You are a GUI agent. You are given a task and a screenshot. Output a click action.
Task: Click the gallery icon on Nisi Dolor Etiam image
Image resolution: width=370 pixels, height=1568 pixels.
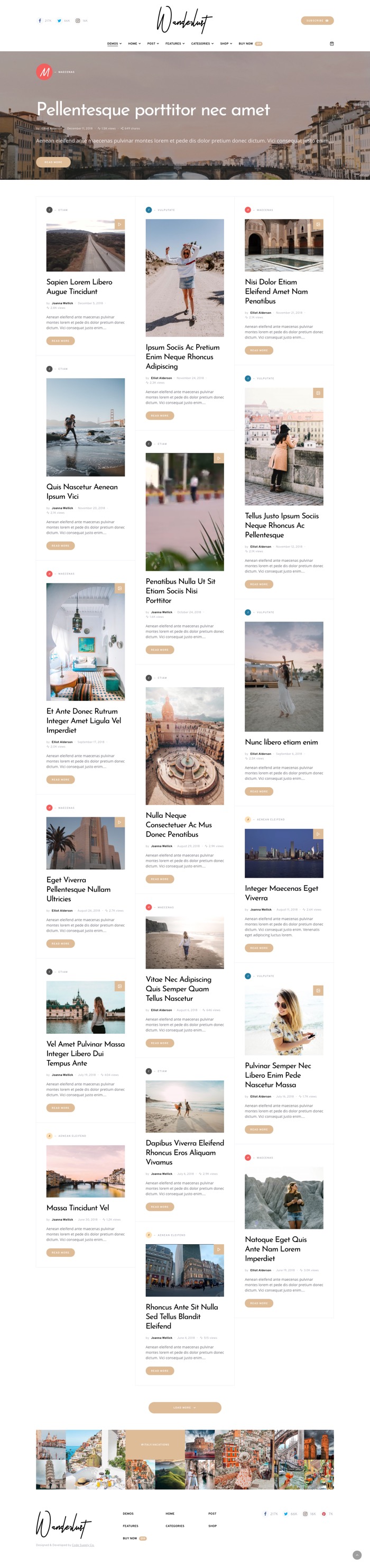(x=318, y=224)
